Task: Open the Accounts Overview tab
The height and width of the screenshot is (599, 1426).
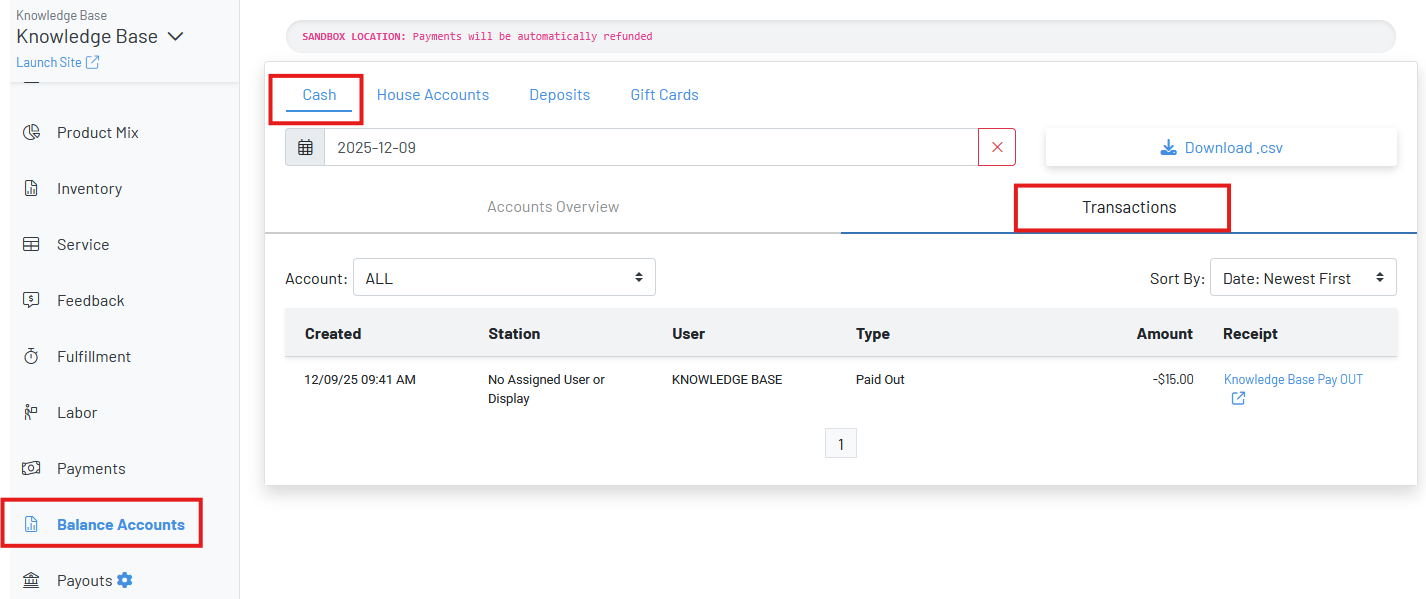Action: [x=553, y=207]
